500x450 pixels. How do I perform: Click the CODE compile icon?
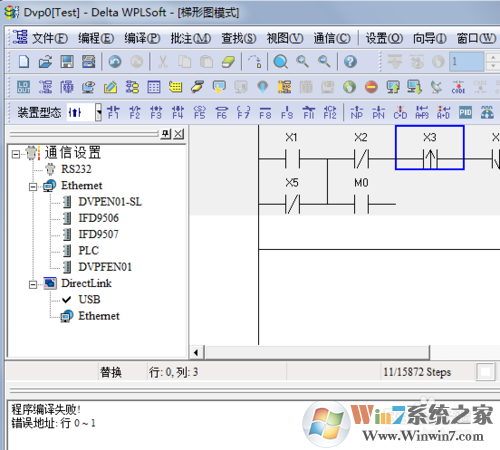[x=458, y=87]
